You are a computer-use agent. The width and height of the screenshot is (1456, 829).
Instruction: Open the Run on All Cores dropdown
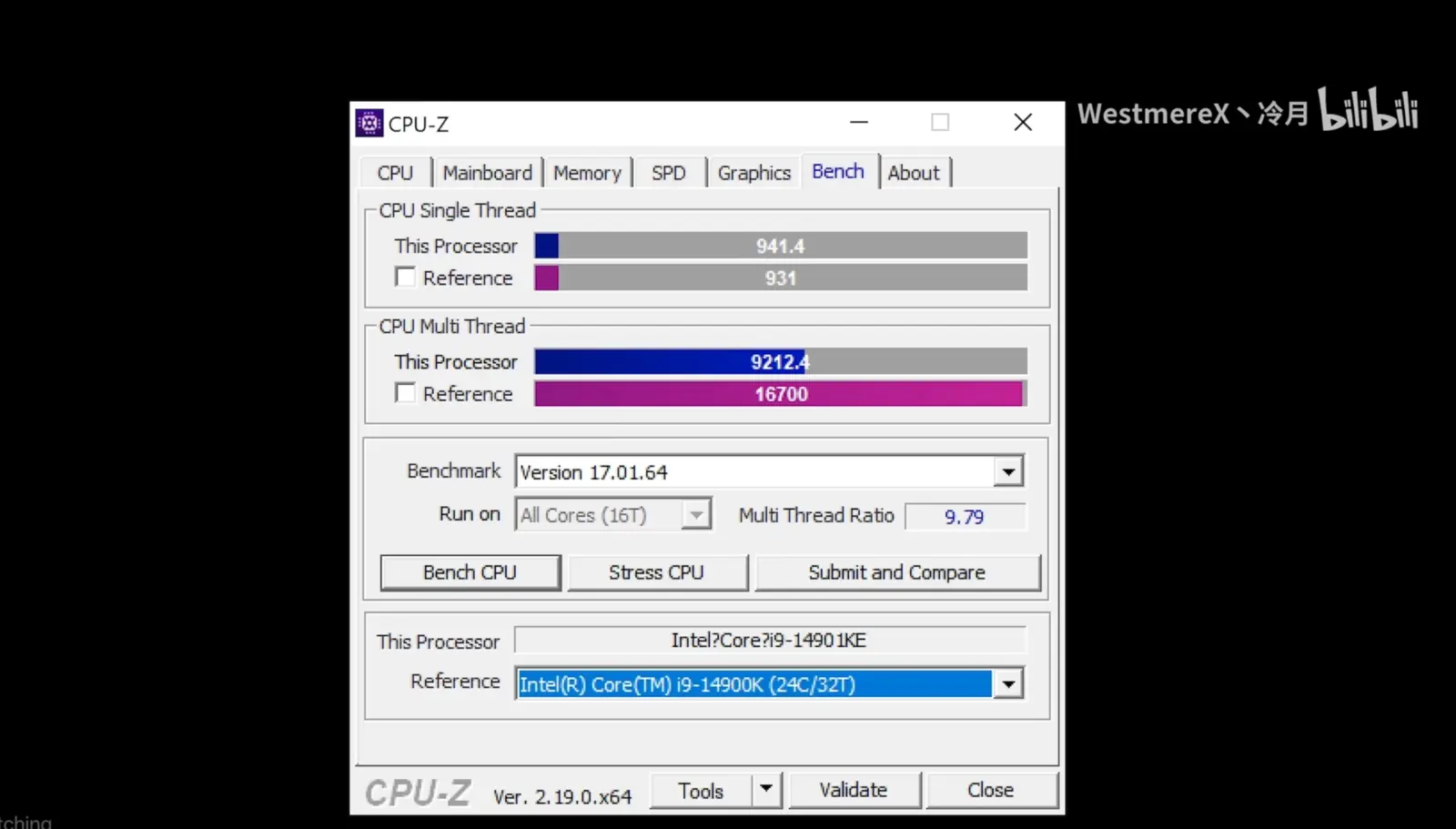pyautogui.click(x=613, y=515)
